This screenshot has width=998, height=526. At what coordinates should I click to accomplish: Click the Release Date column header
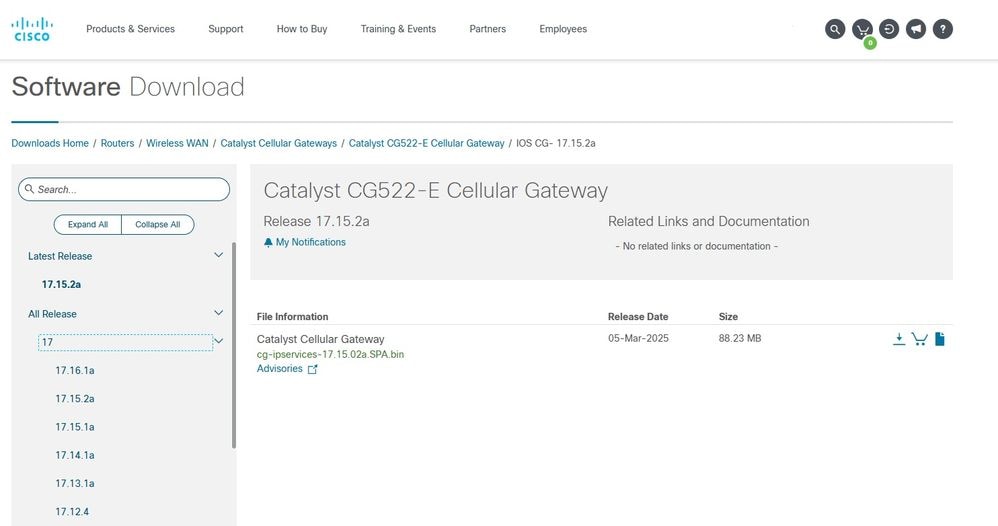[x=638, y=316]
